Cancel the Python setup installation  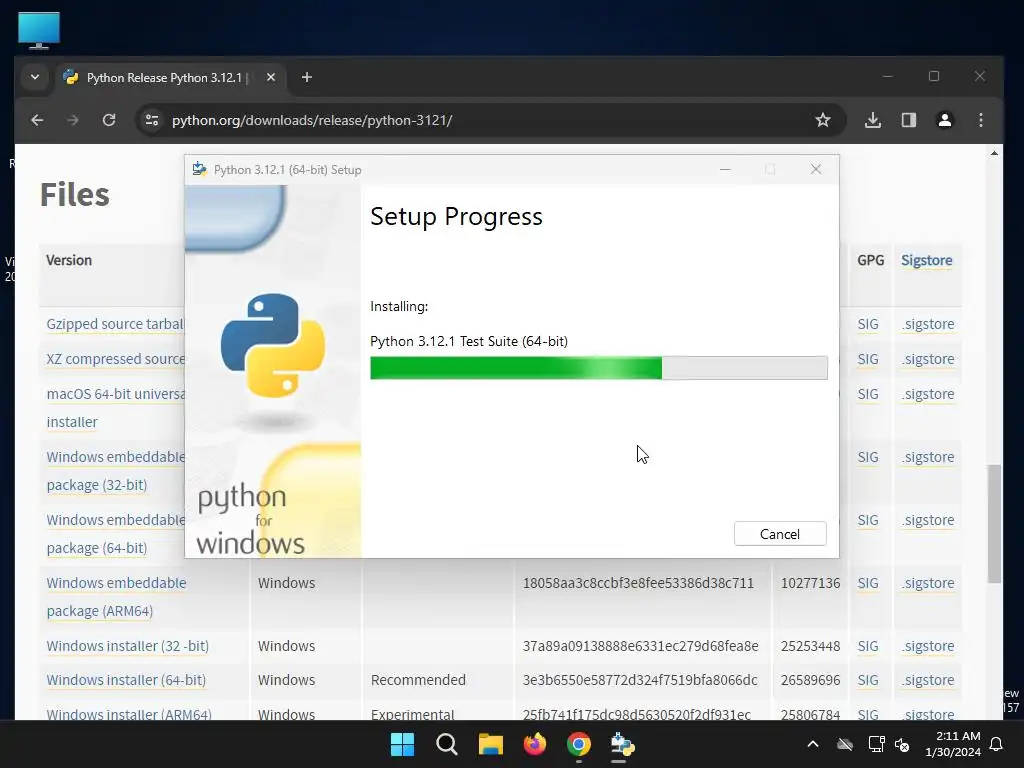(780, 534)
